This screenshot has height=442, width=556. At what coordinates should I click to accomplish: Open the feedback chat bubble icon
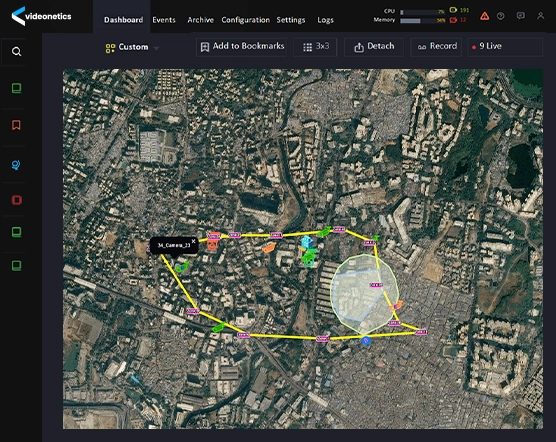click(x=521, y=16)
